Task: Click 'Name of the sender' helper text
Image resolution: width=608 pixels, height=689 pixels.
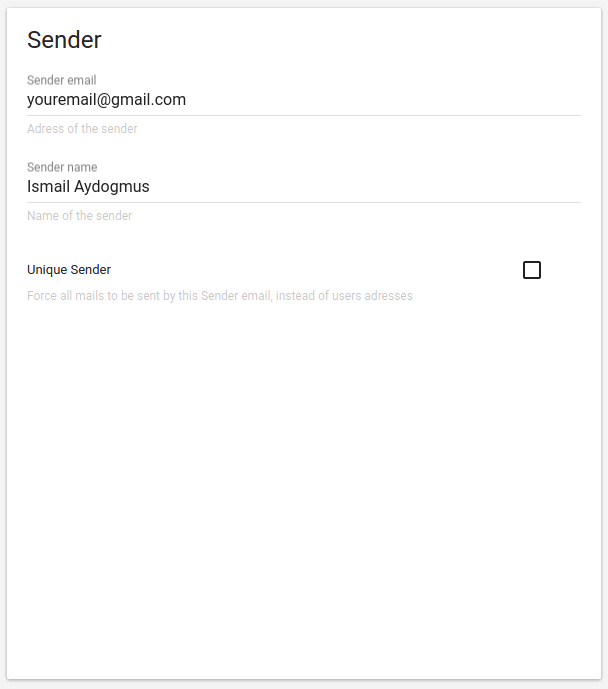Action: coord(80,215)
